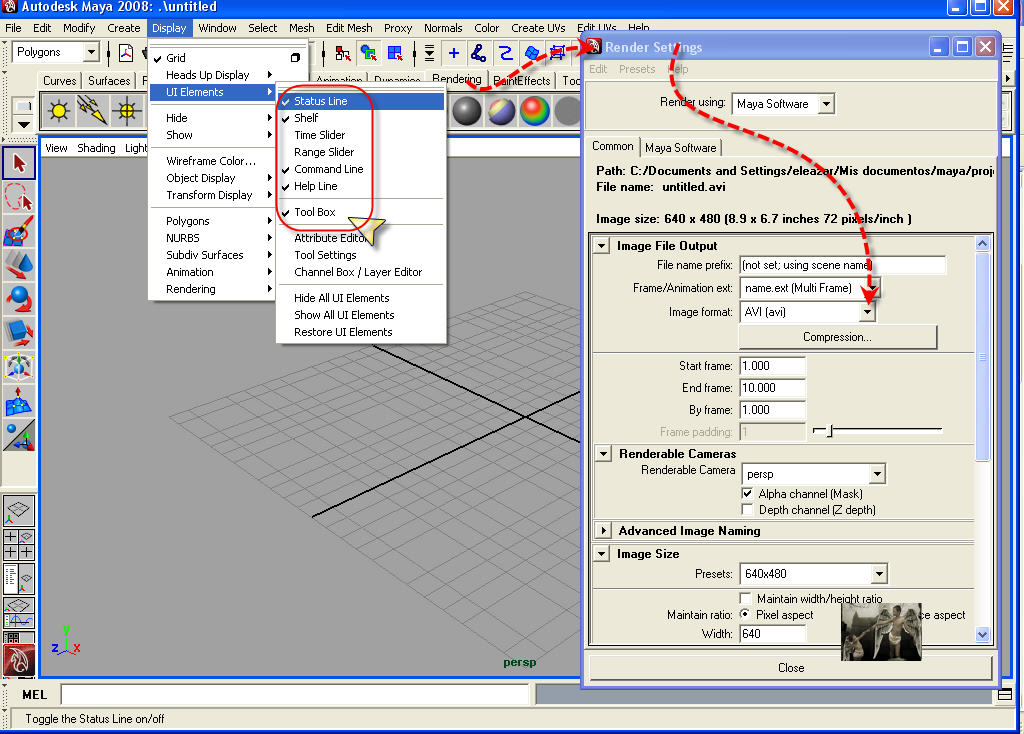Expand the Advanced Image Naming section
Screen dimensions: 1024x734
603,530
